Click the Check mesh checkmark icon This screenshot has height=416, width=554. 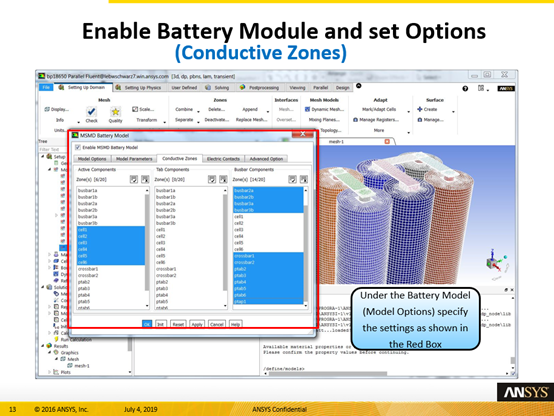pos(91,112)
